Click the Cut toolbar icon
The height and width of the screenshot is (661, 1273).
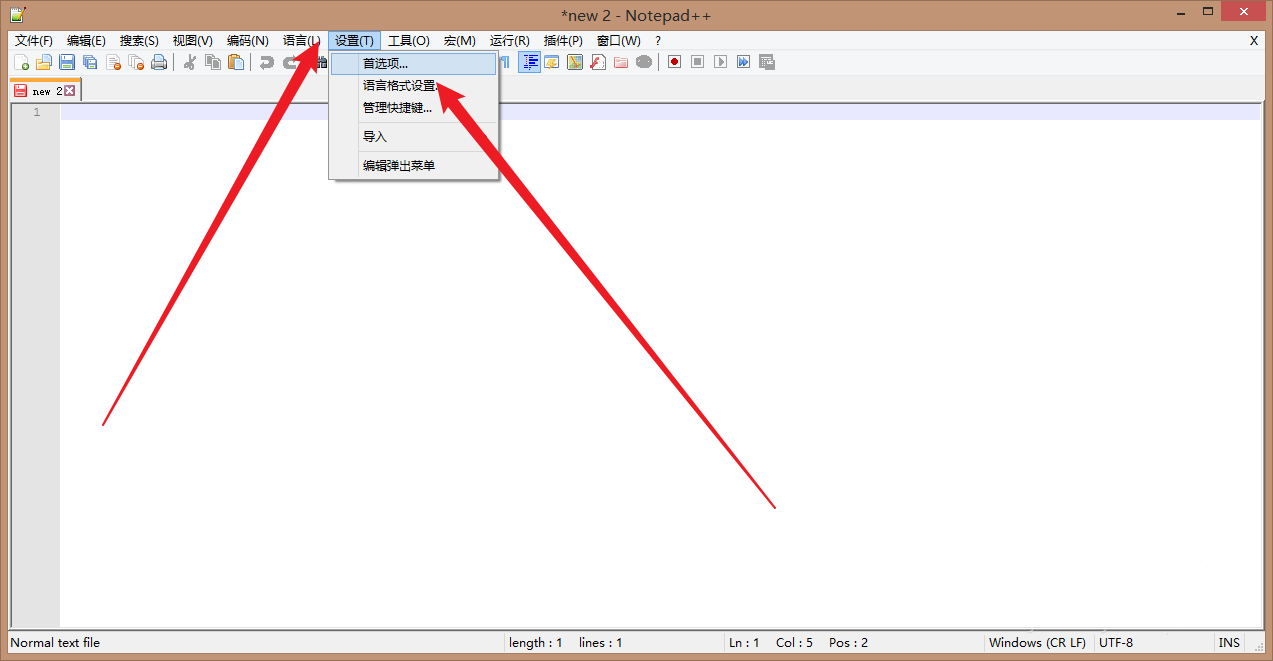190,62
